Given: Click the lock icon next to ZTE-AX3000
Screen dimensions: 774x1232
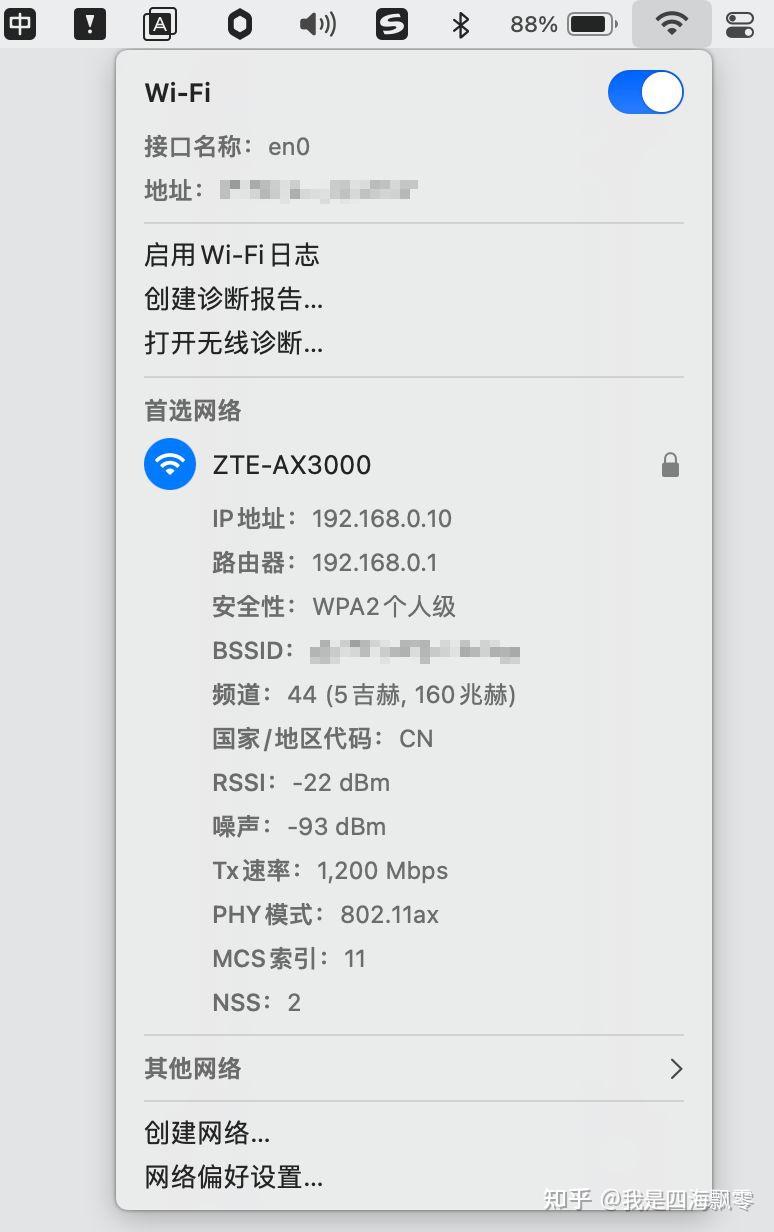Looking at the screenshot, I should (x=671, y=464).
